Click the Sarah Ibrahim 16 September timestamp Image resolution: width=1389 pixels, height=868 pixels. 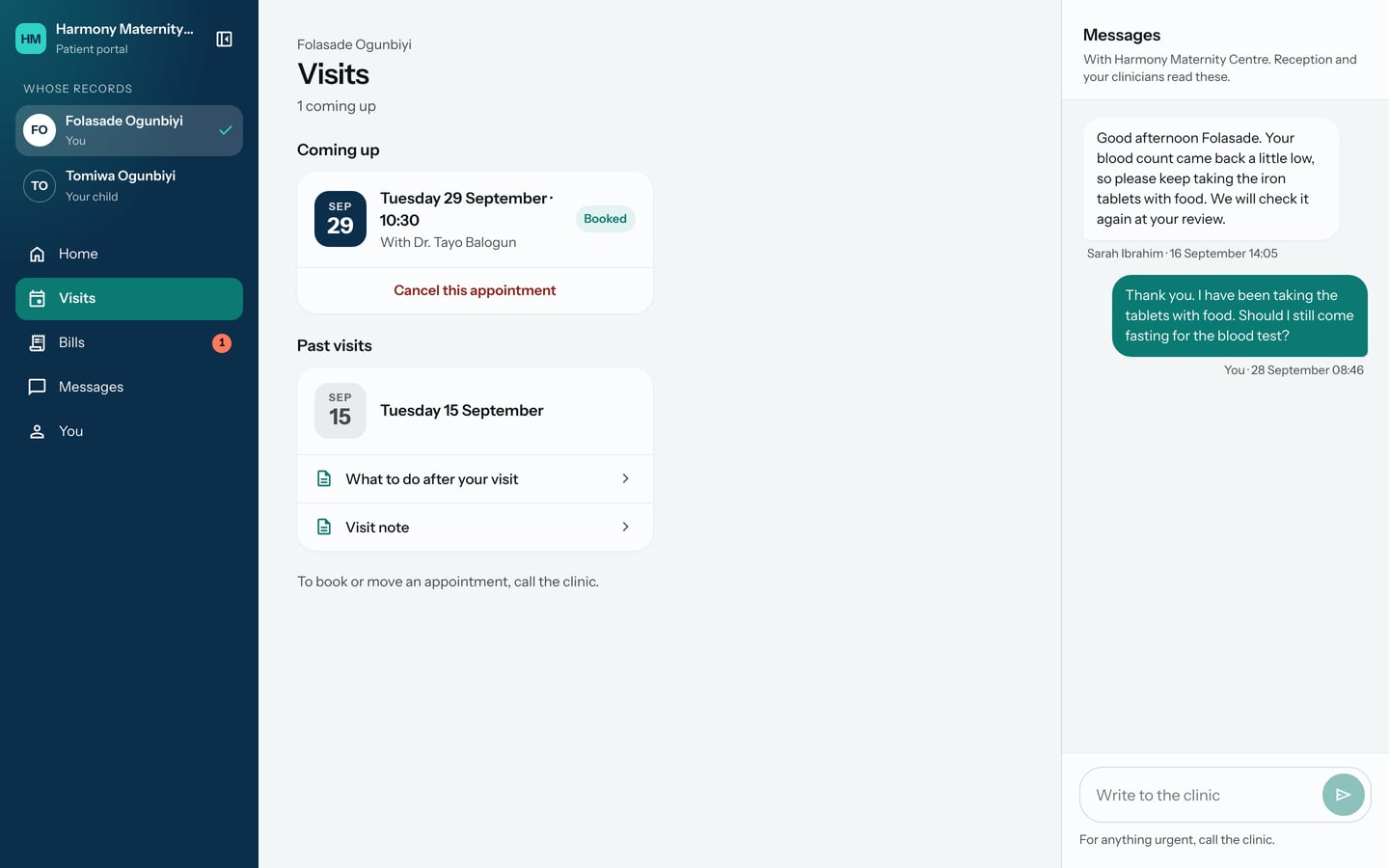pyautogui.click(x=1183, y=254)
